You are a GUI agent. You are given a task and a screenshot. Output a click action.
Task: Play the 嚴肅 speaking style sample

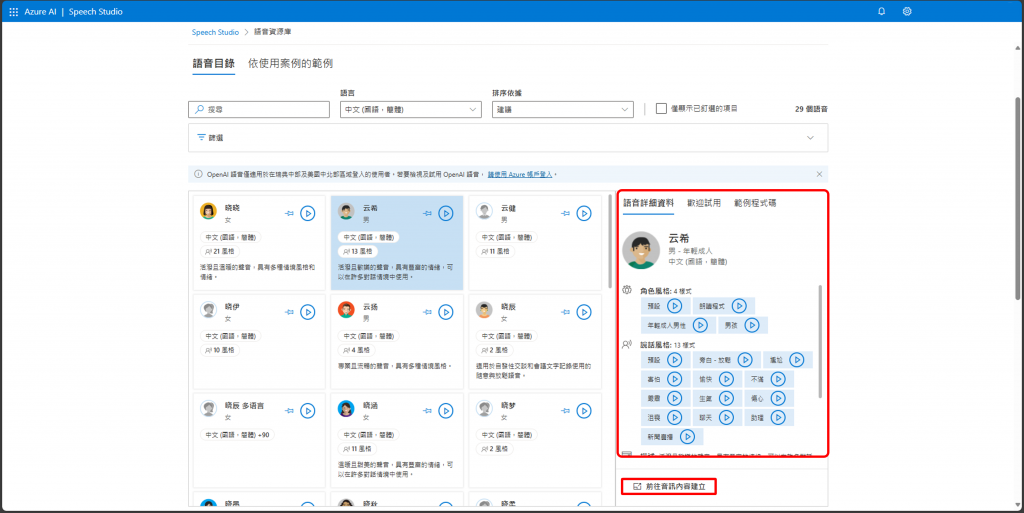[x=675, y=398]
